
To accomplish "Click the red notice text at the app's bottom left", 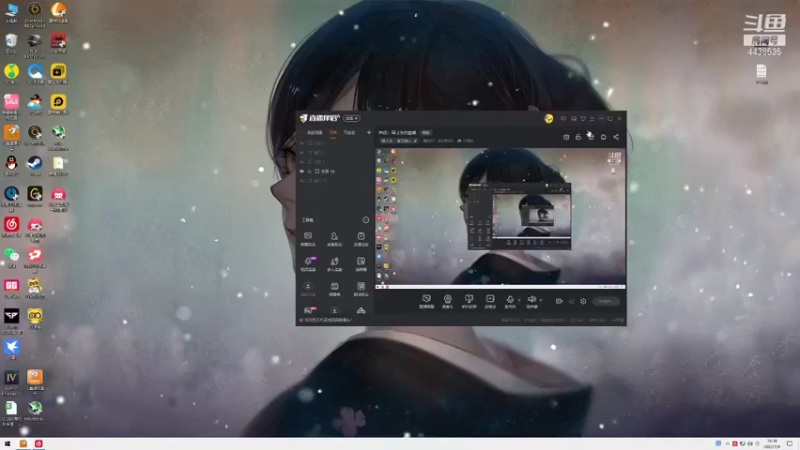I will [x=326, y=320].
